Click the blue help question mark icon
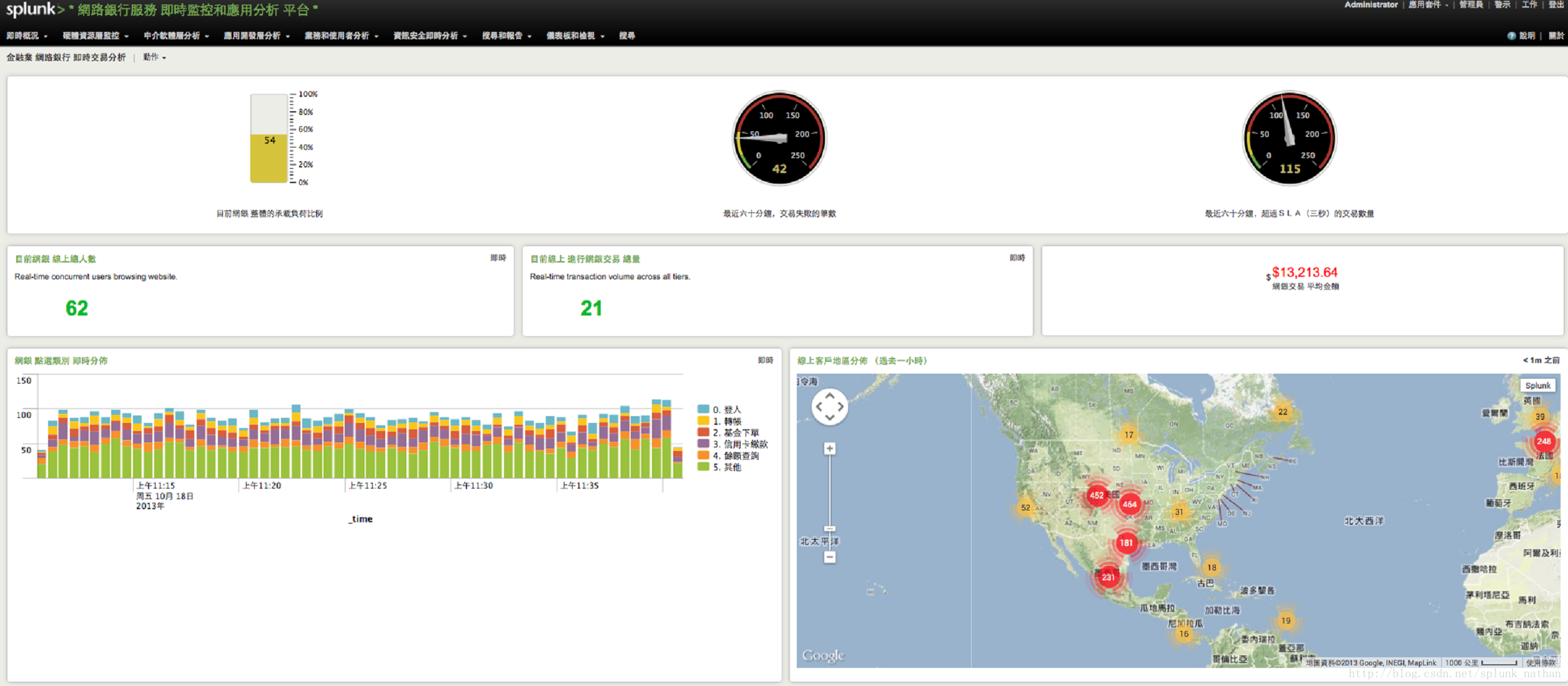The width and height of the screenshot is (1568, 686). (1511, 36)
